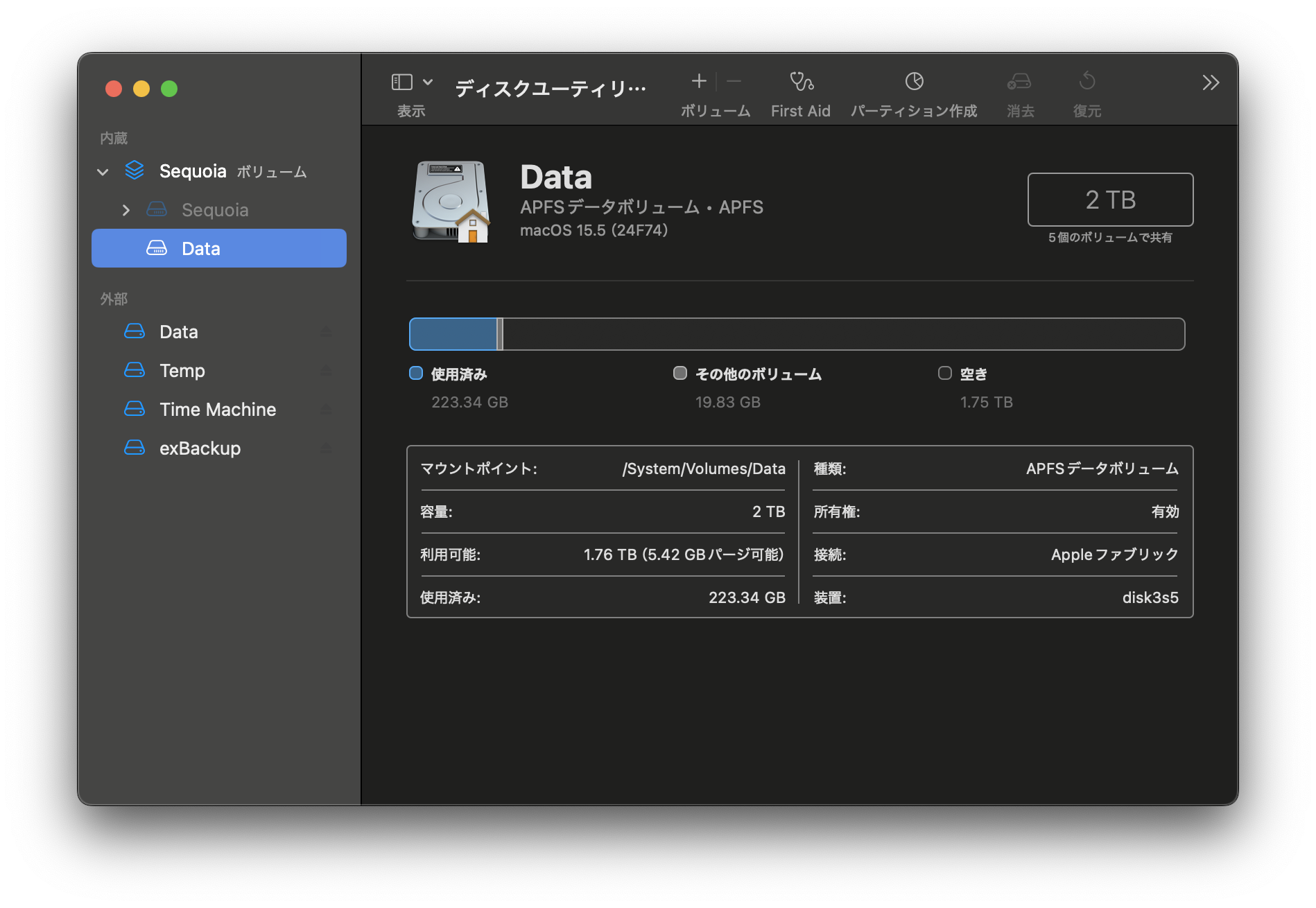Add a volume with plus icon

(x=699, y=82)
